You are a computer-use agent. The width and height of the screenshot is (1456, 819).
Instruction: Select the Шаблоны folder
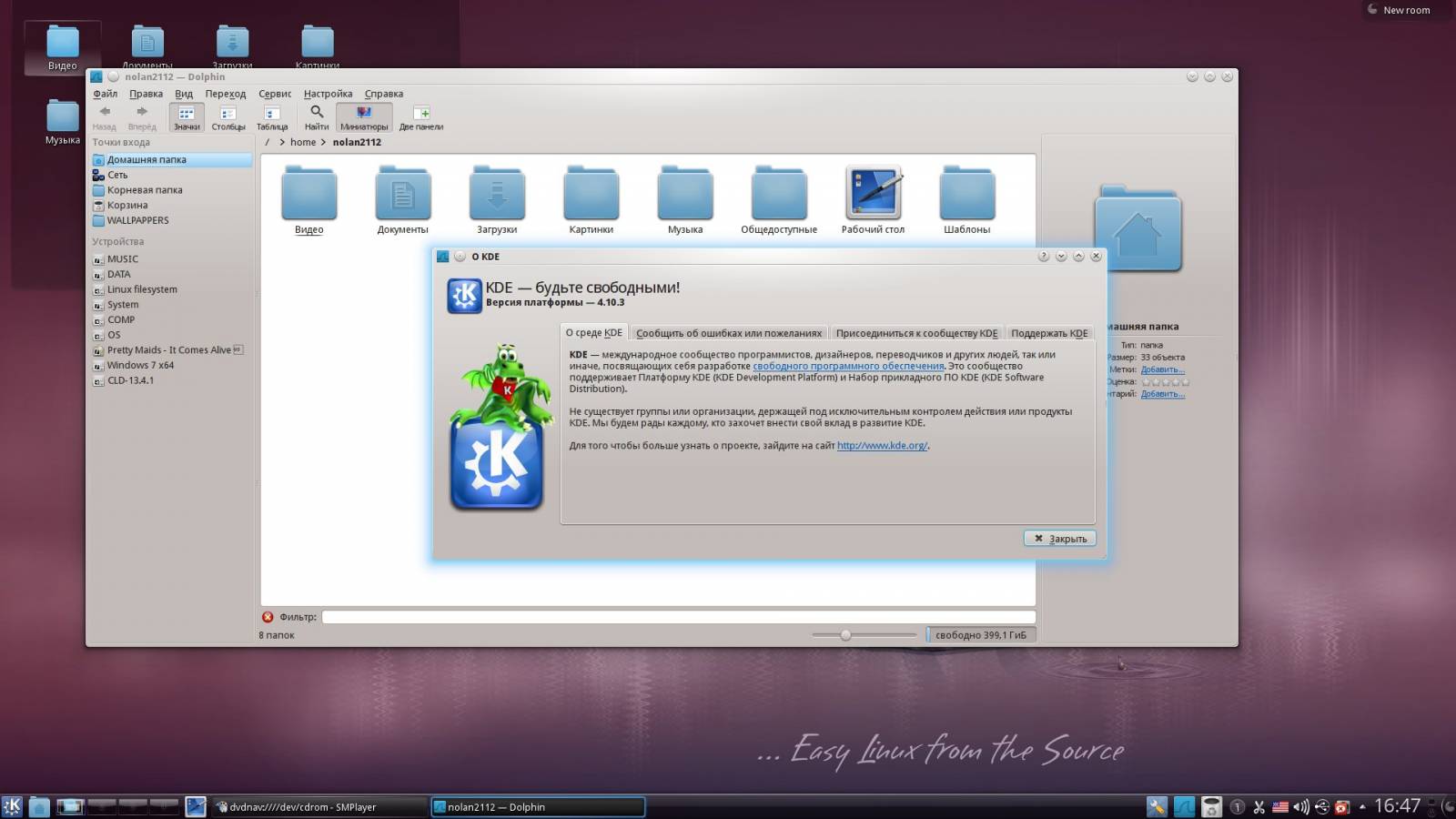[x=966, y=200]
